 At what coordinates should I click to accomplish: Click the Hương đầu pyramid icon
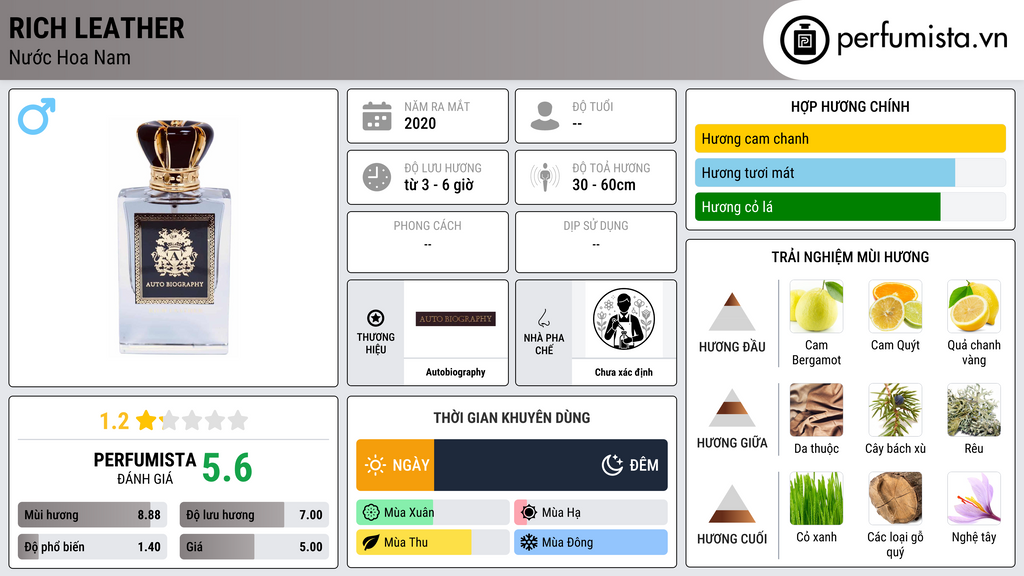click(x=732, y=312)
